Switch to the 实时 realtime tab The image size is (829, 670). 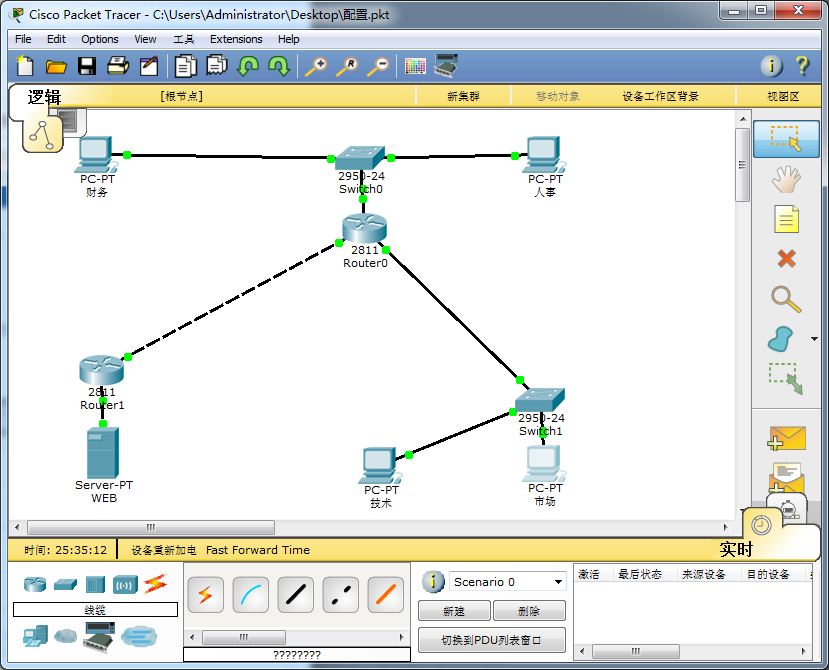tap(735, 549)
